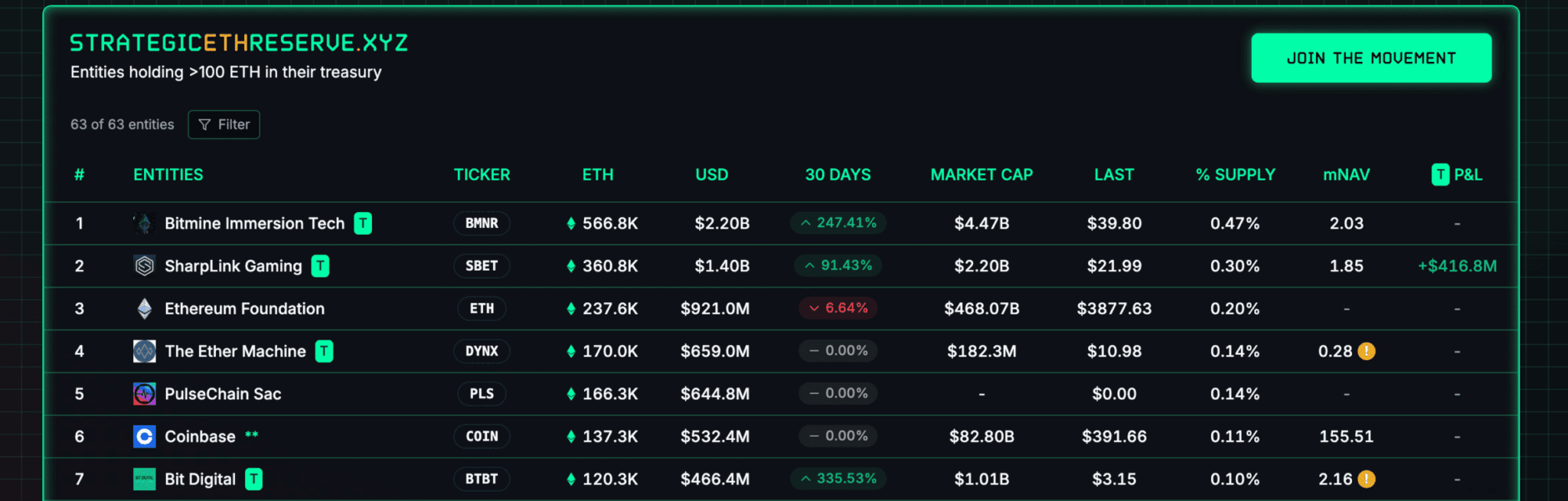
Task: Click the ETH diamond icon beside 120.3K
Action: coord(571,480)
